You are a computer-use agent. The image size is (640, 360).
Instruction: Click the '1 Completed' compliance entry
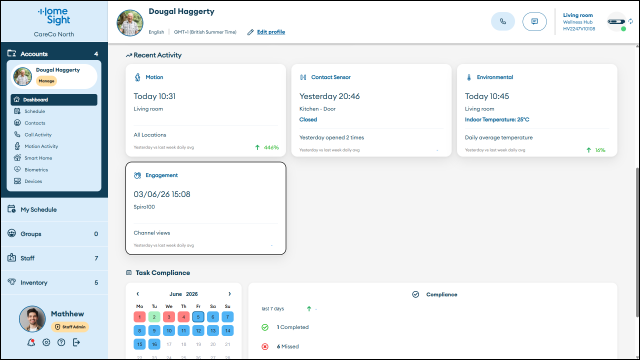pos(293,327)
